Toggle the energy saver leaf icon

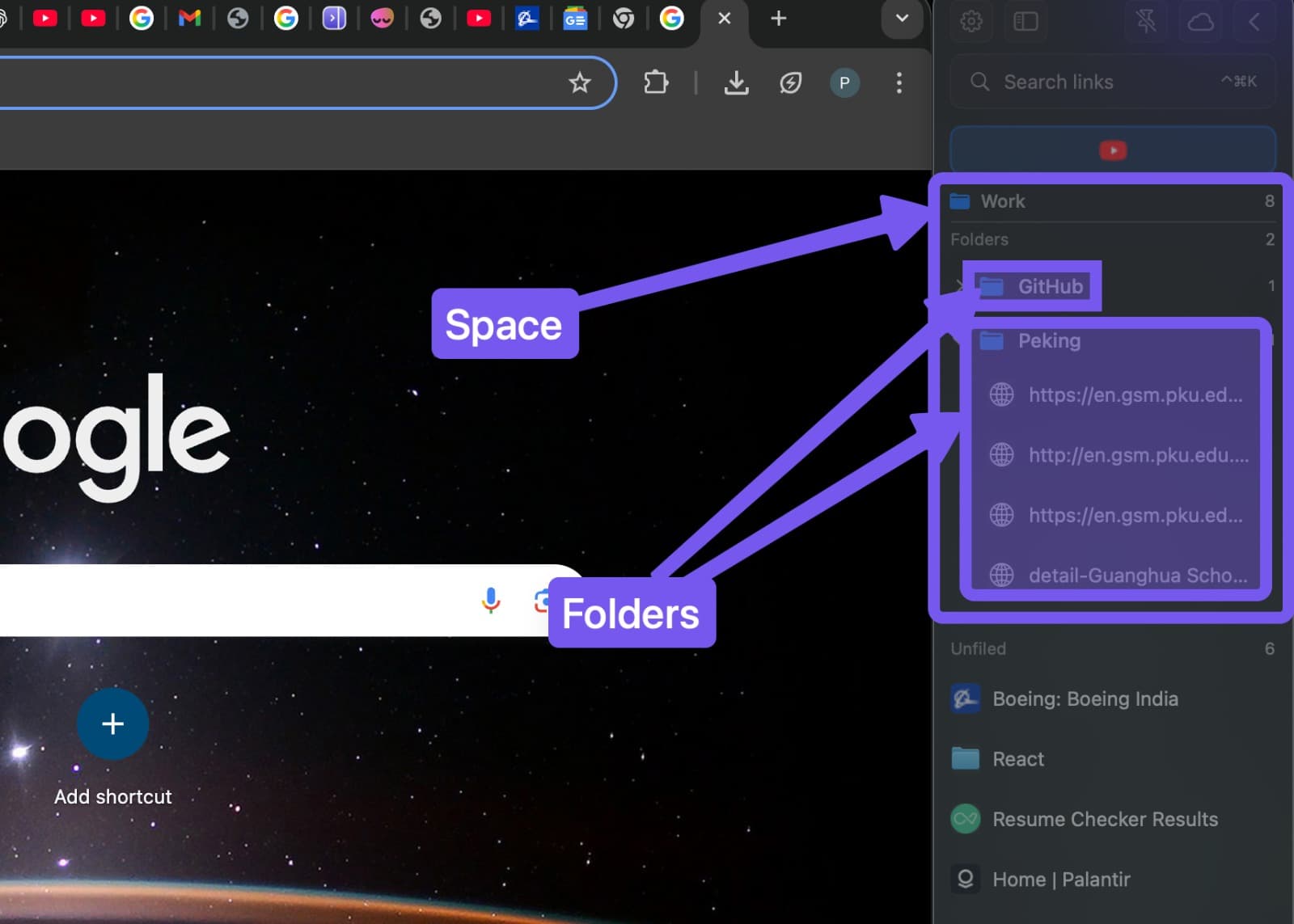790,82
